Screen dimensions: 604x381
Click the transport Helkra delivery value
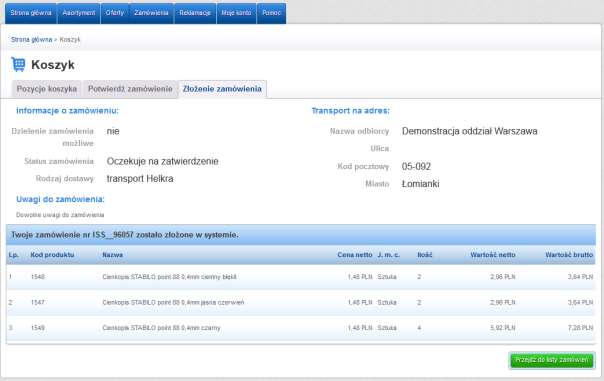click(x=140, y=179)
